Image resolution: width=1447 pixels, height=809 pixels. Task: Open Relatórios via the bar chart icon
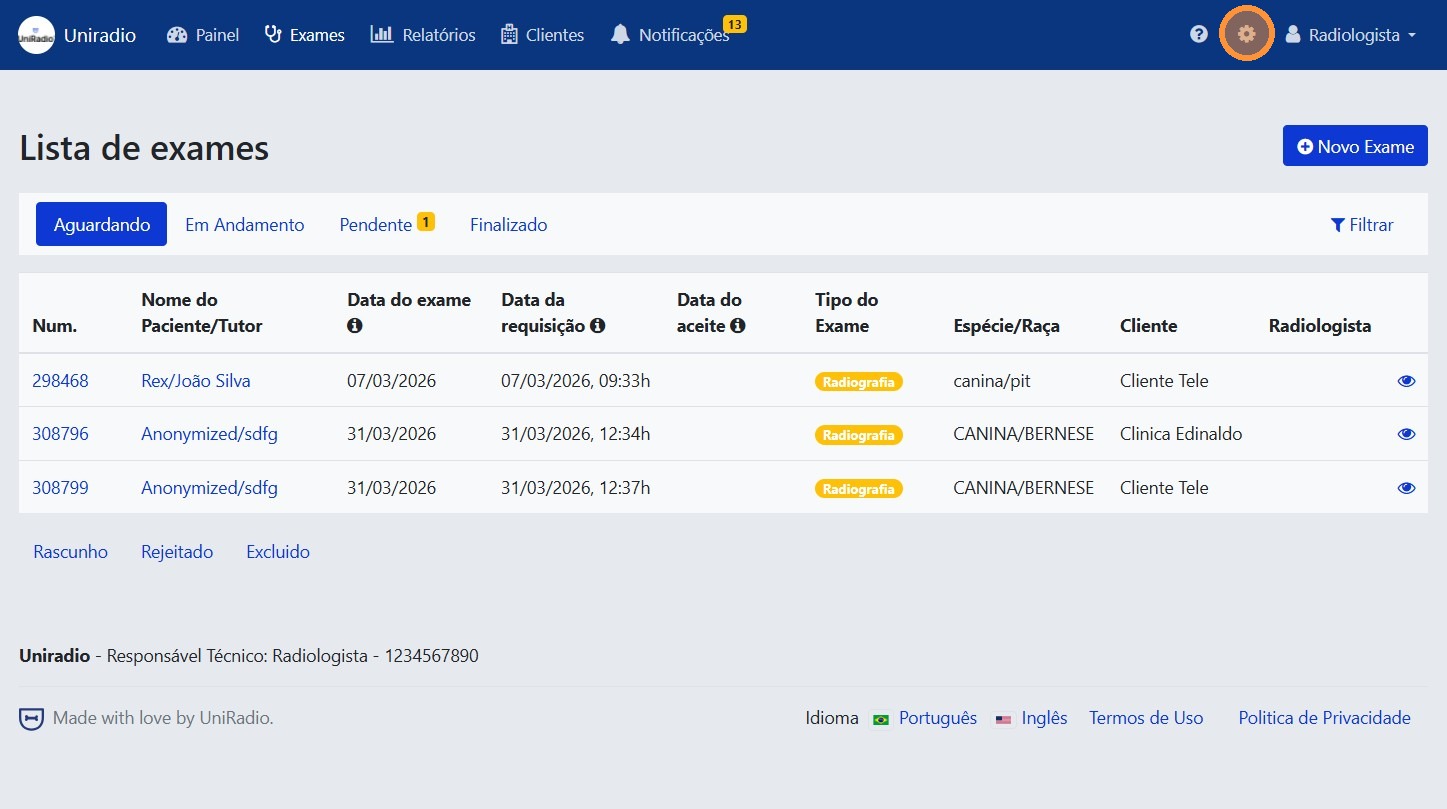click(384, 33)
